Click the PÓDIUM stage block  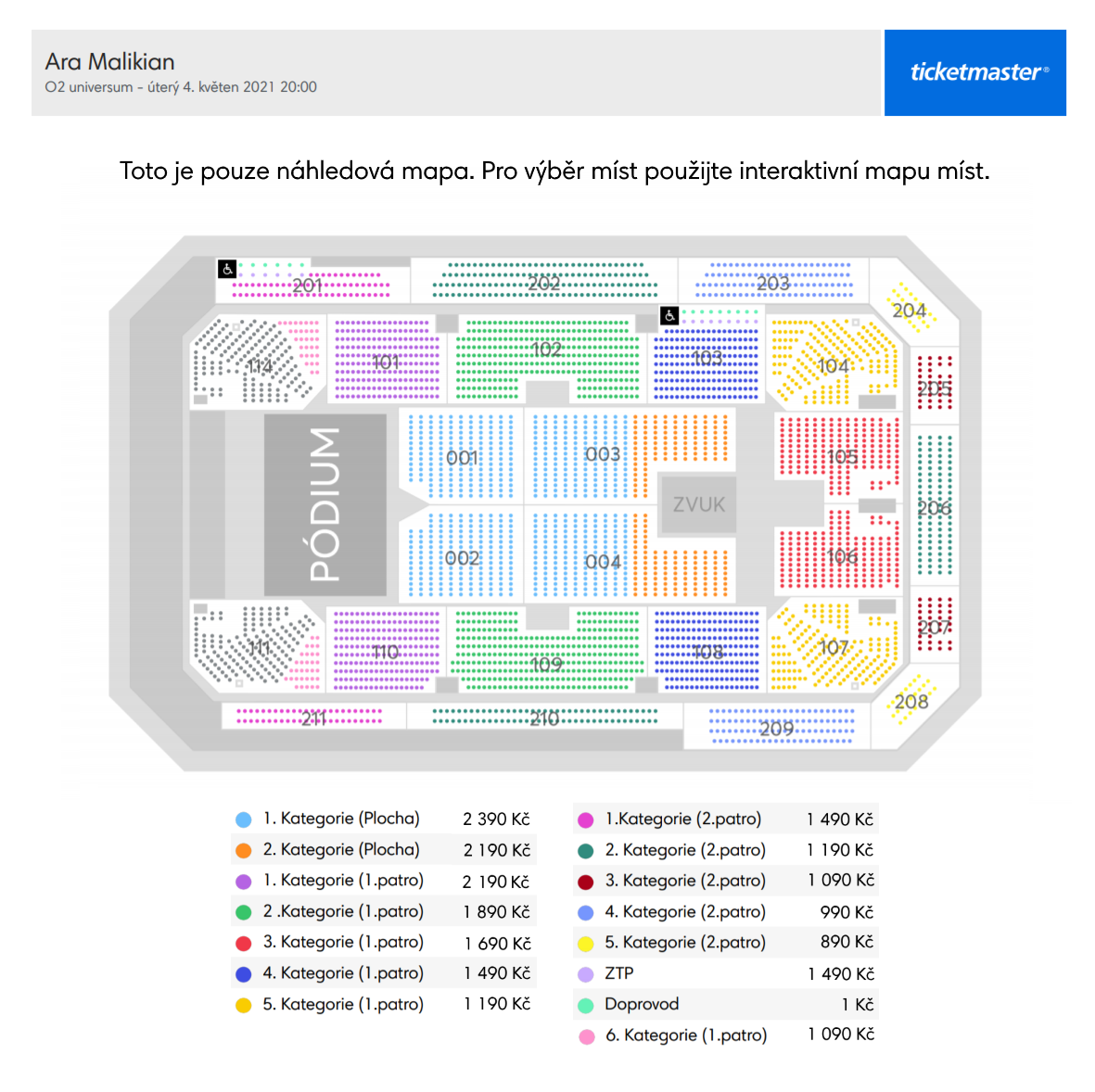coord(325,504)
